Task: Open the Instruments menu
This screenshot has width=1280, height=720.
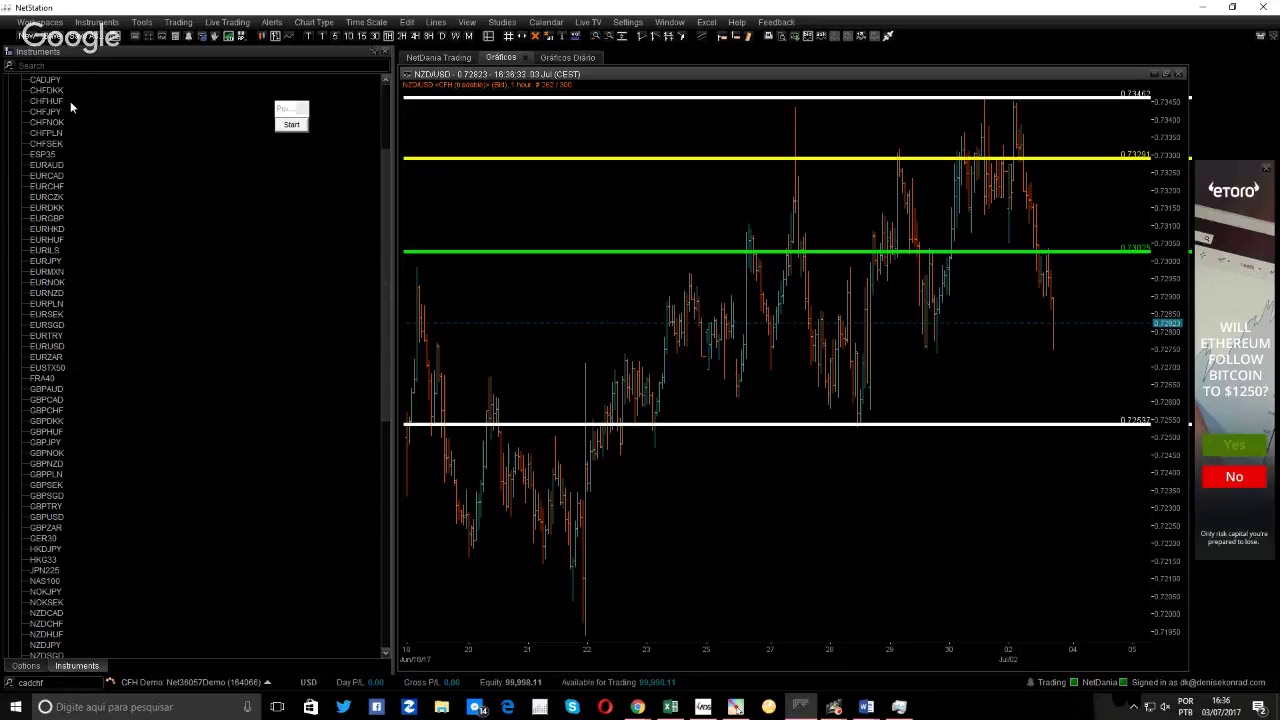Action: pyautogui.click(x=97, y=22)
